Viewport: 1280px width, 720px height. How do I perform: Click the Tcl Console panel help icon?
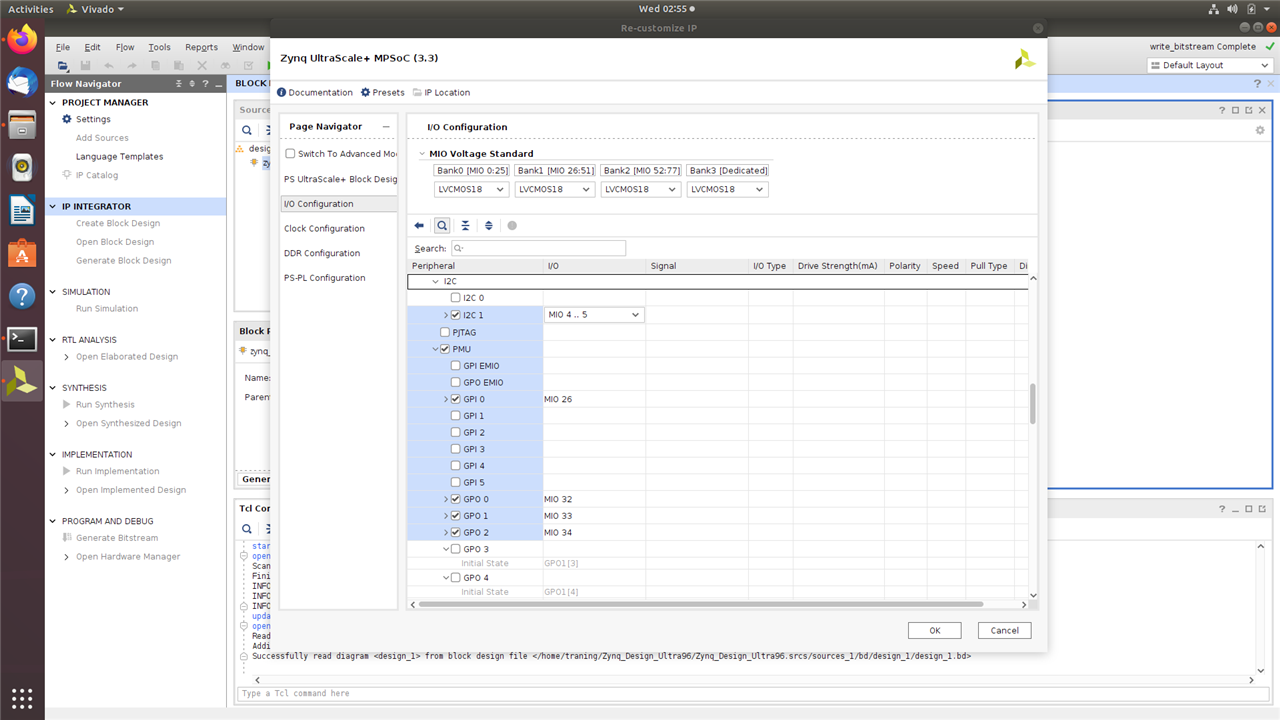point(1223,509)
